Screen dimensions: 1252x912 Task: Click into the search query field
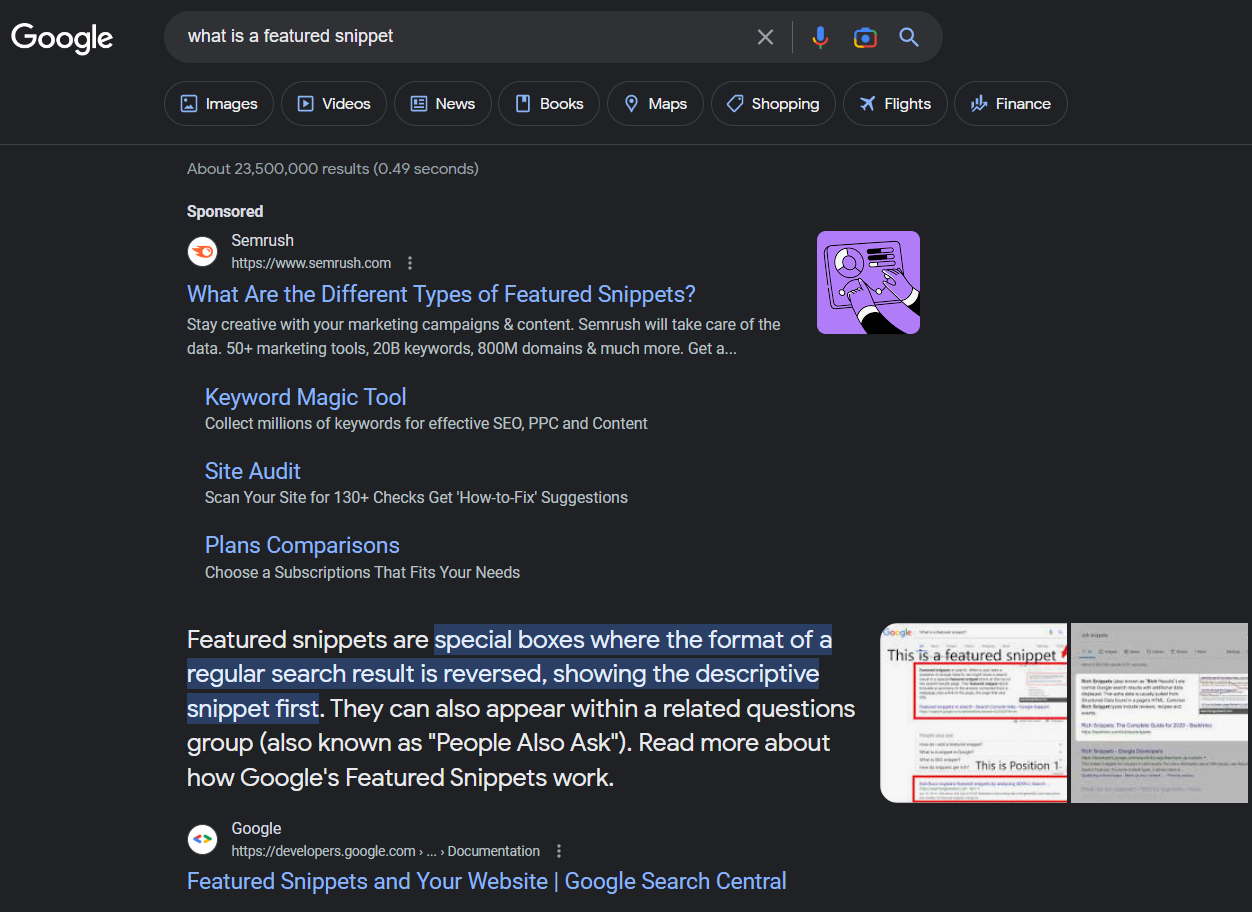pyautogui.click(x=460, y=37)
